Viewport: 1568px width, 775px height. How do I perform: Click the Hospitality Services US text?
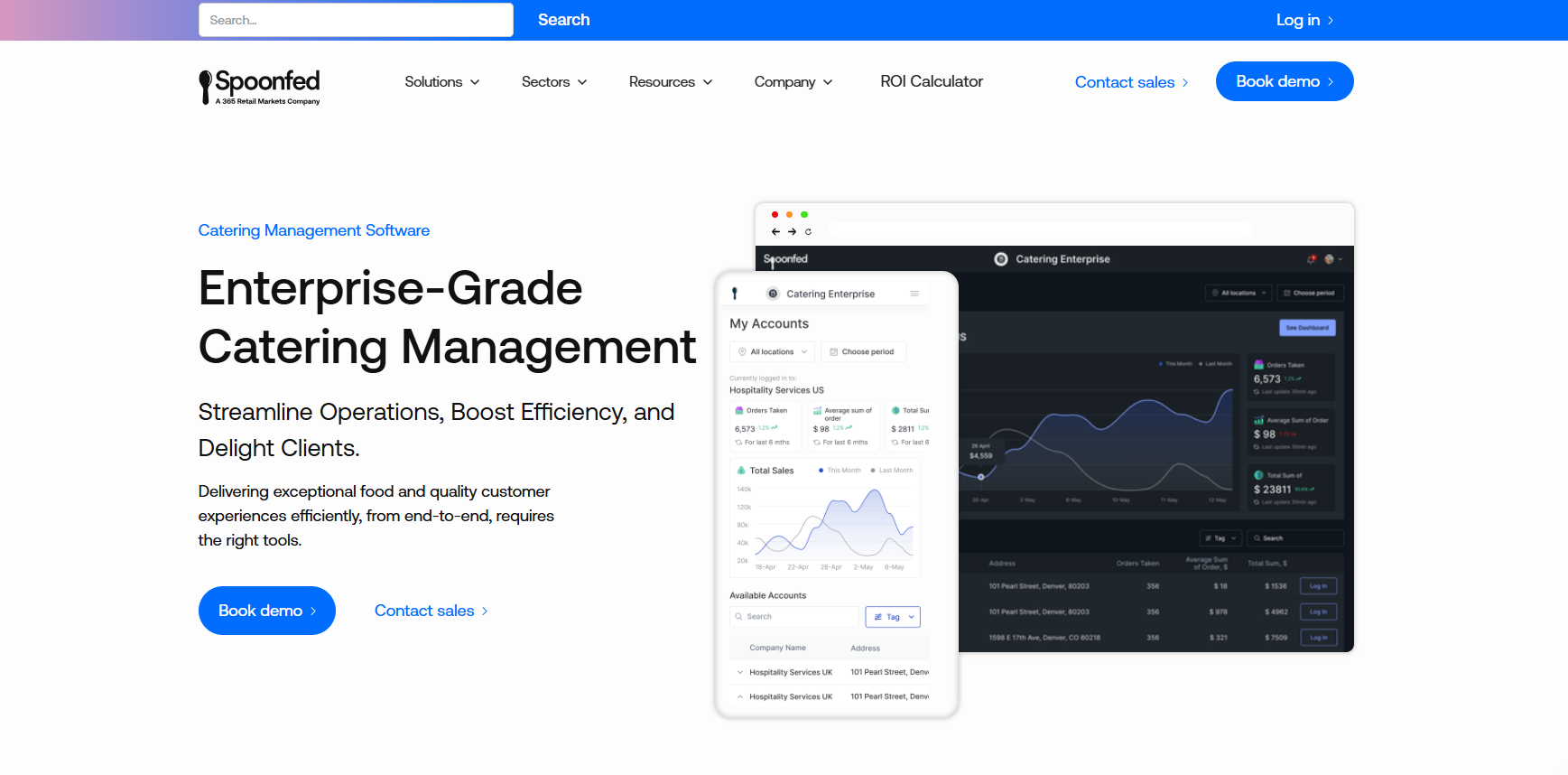click(x=776, y=390)
